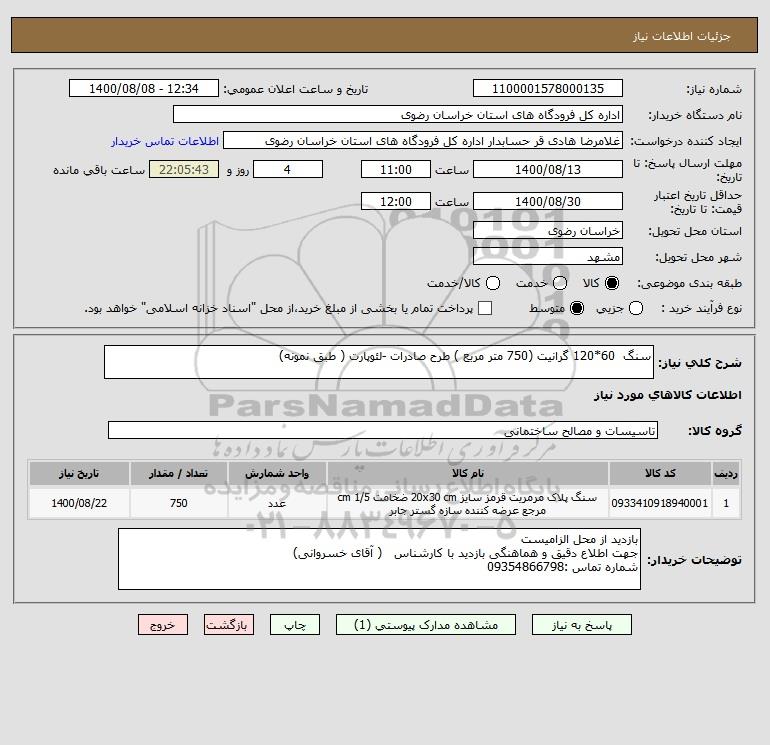Click the need date cell 1400/08/22

pyautogui.click(x=79, y=503)
